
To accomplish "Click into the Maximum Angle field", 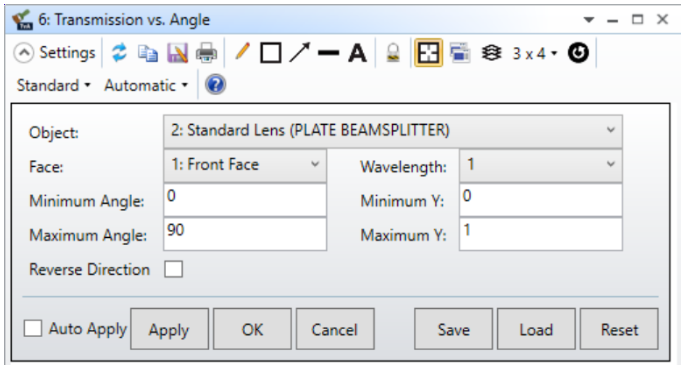I will (245, 234).
